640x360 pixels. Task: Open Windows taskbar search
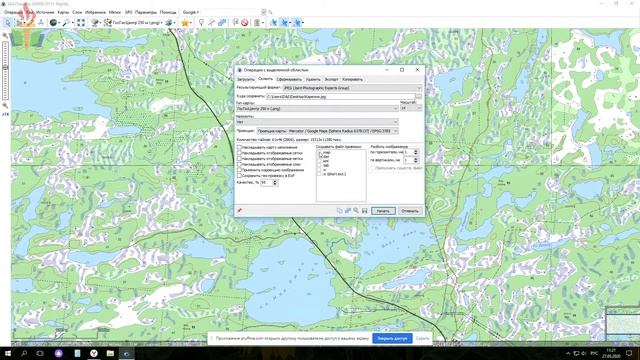(24, 353)
